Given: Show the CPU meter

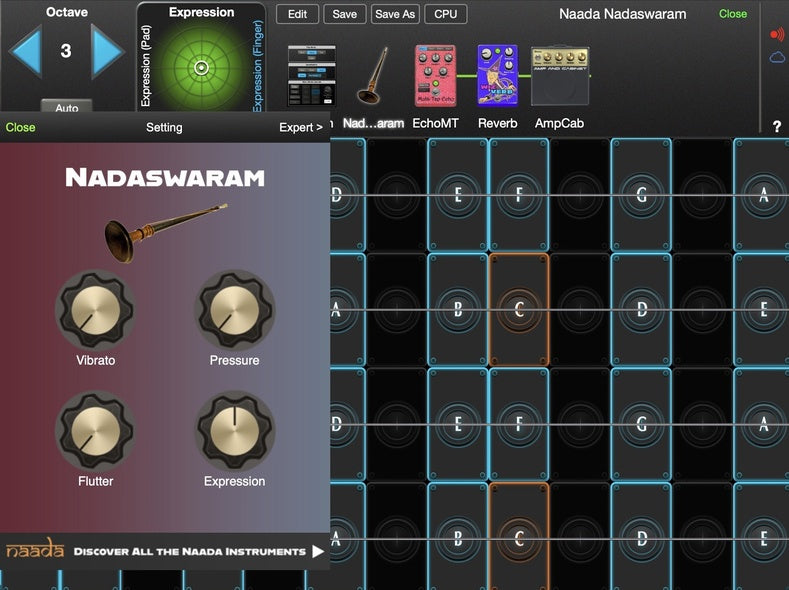Looking at the screenshot, I should click(446, 14).
